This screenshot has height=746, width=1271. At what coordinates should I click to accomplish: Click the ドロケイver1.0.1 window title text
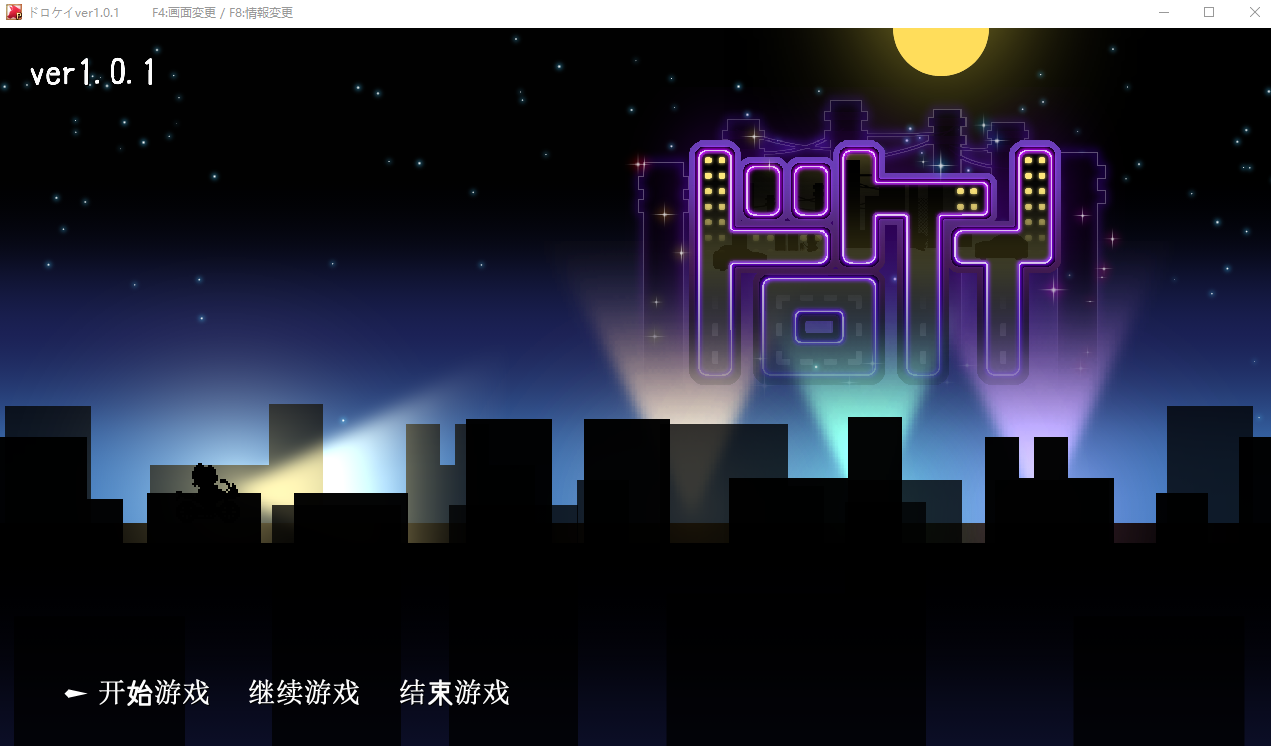tap(73, 13)
